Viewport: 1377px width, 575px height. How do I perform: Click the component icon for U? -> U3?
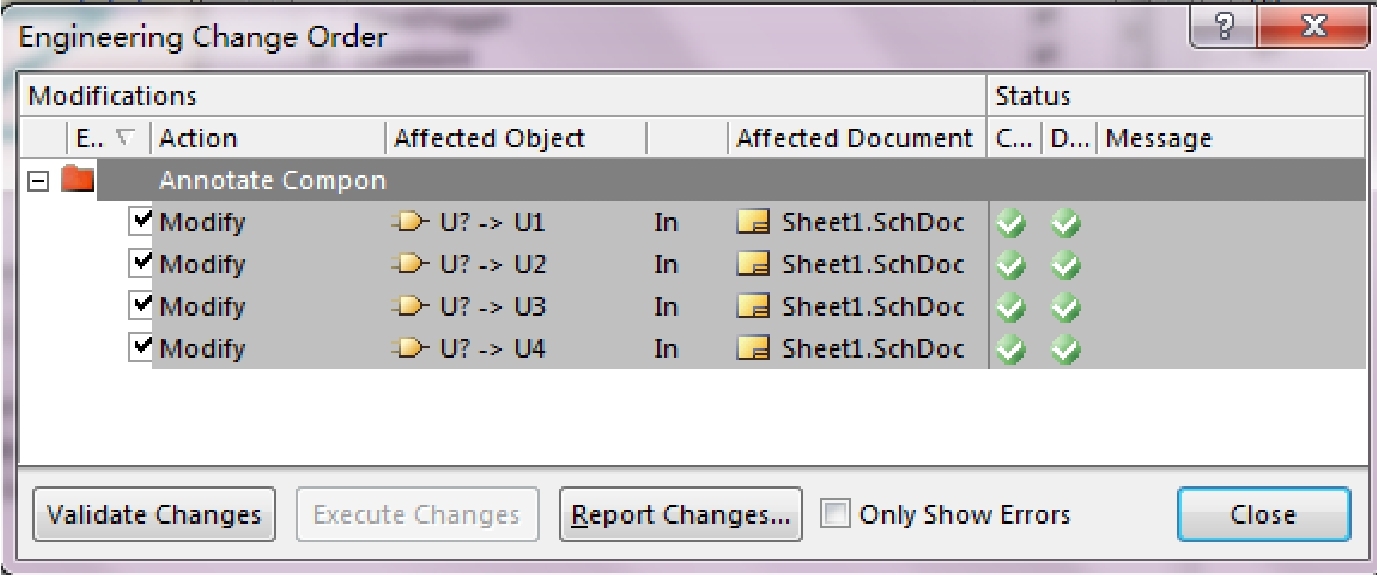point(410,306)
